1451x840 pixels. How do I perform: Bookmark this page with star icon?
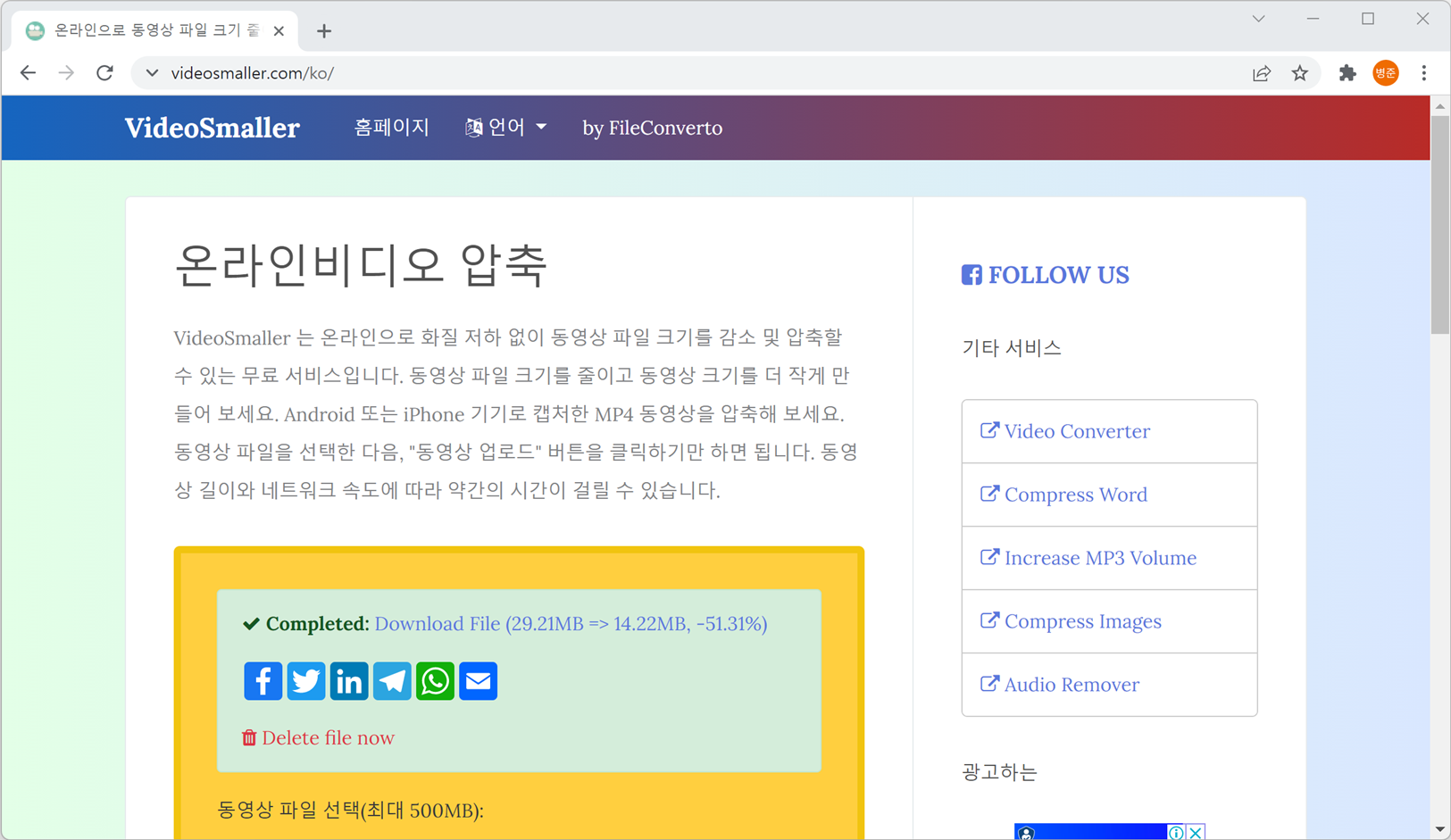pyautogui.click(x=1299, y=73)
